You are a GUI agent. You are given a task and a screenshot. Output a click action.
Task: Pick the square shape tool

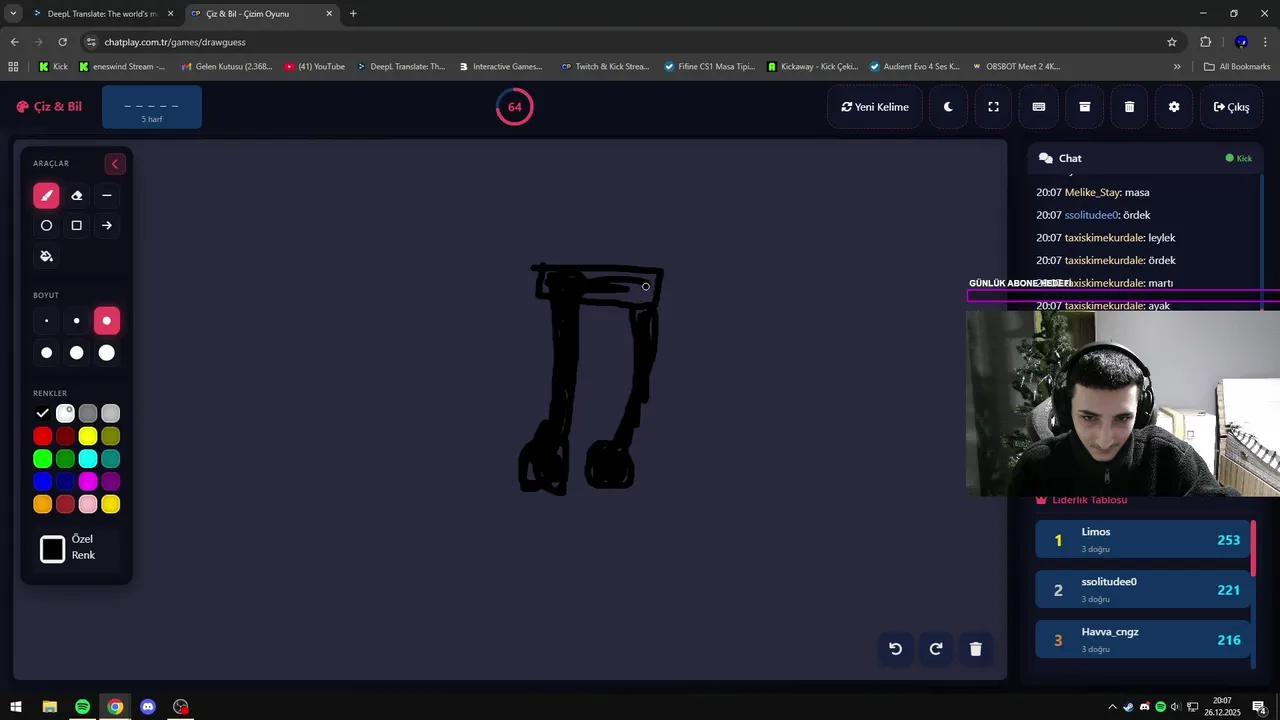(x=76, y=226)
